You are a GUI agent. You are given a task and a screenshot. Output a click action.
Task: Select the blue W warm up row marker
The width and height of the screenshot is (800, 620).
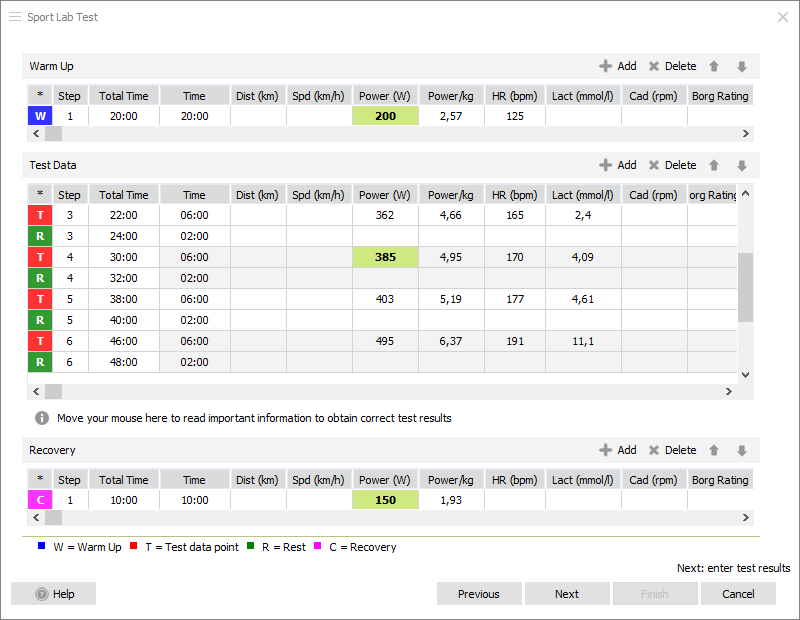tap(40, 116)
